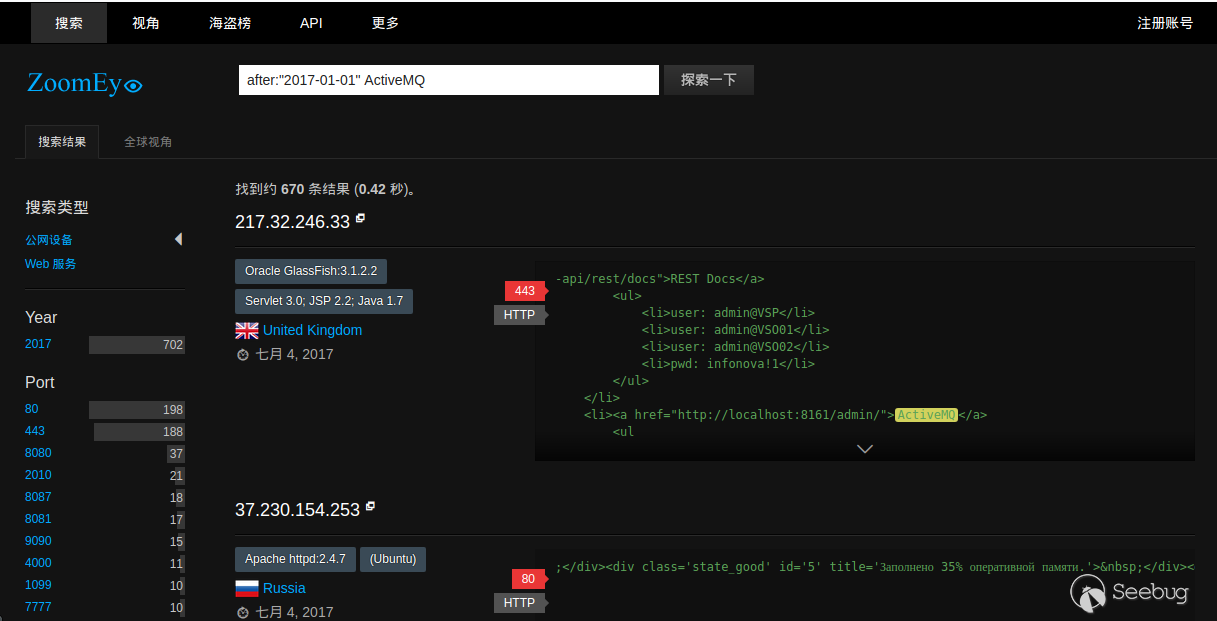Screen dimensions: 1217x621
Task: Open the 更多 menu
Action: (x=386, y=23)
